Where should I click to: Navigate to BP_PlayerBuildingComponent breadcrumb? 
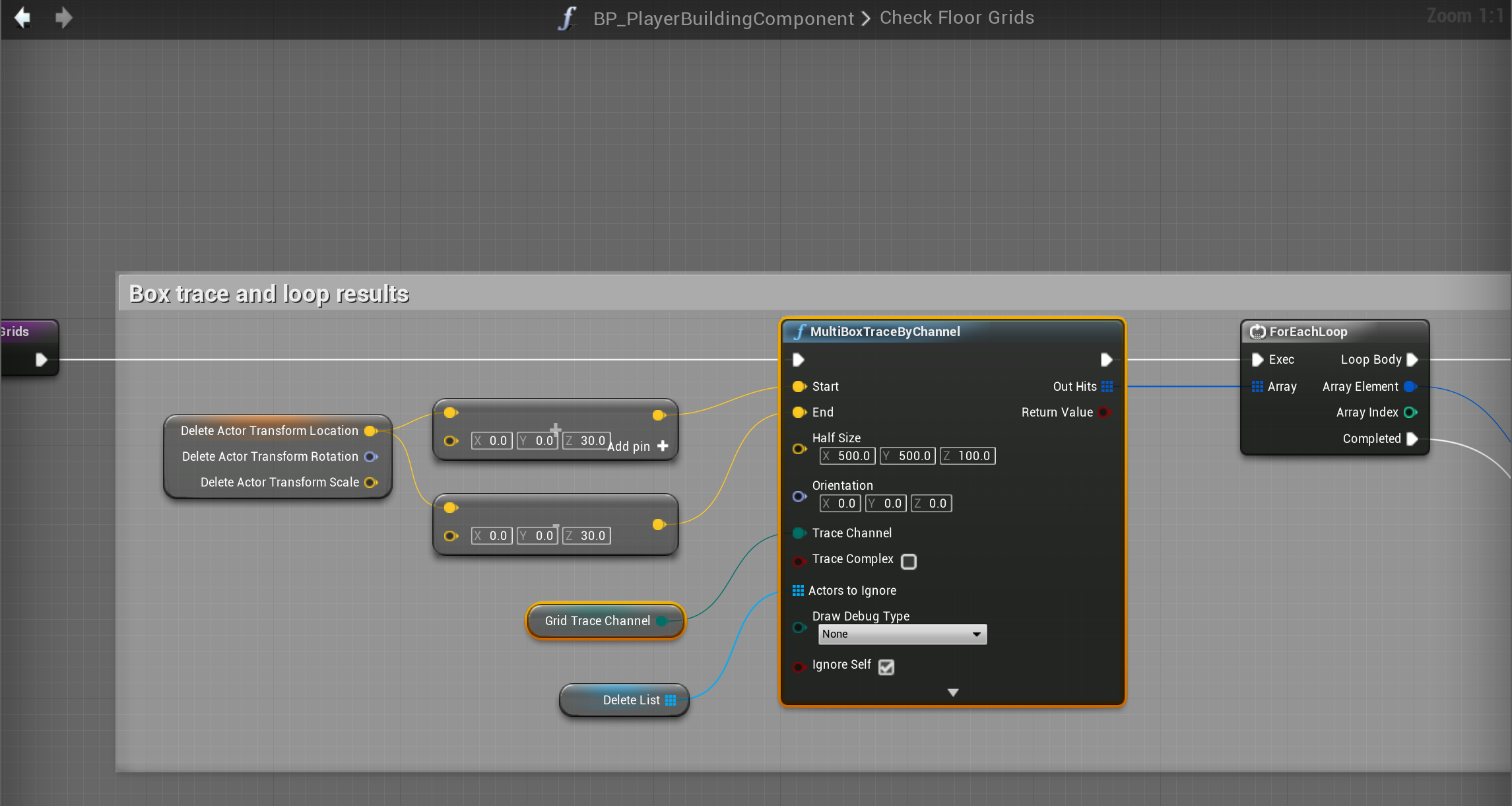723,18
